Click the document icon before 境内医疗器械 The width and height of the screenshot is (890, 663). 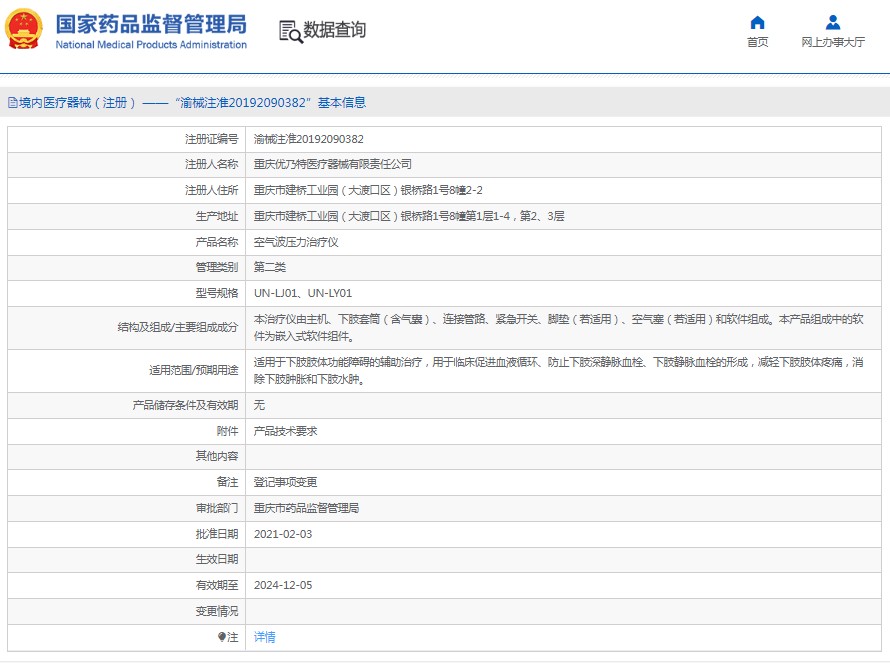12,103
